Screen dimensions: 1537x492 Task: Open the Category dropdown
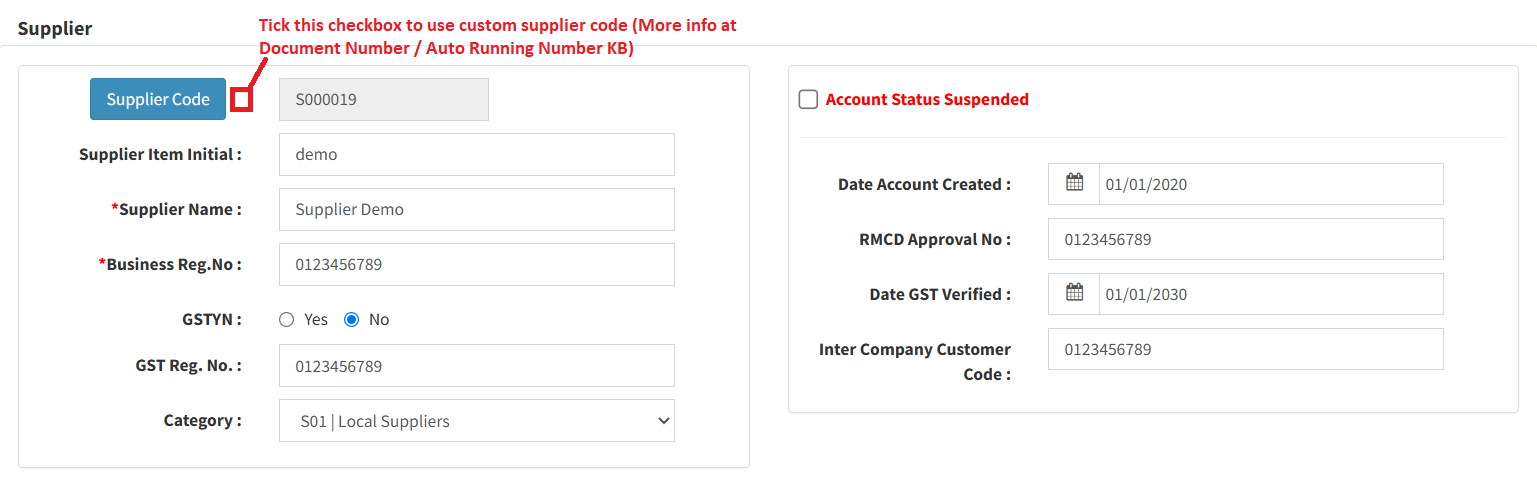click(476, 421)
